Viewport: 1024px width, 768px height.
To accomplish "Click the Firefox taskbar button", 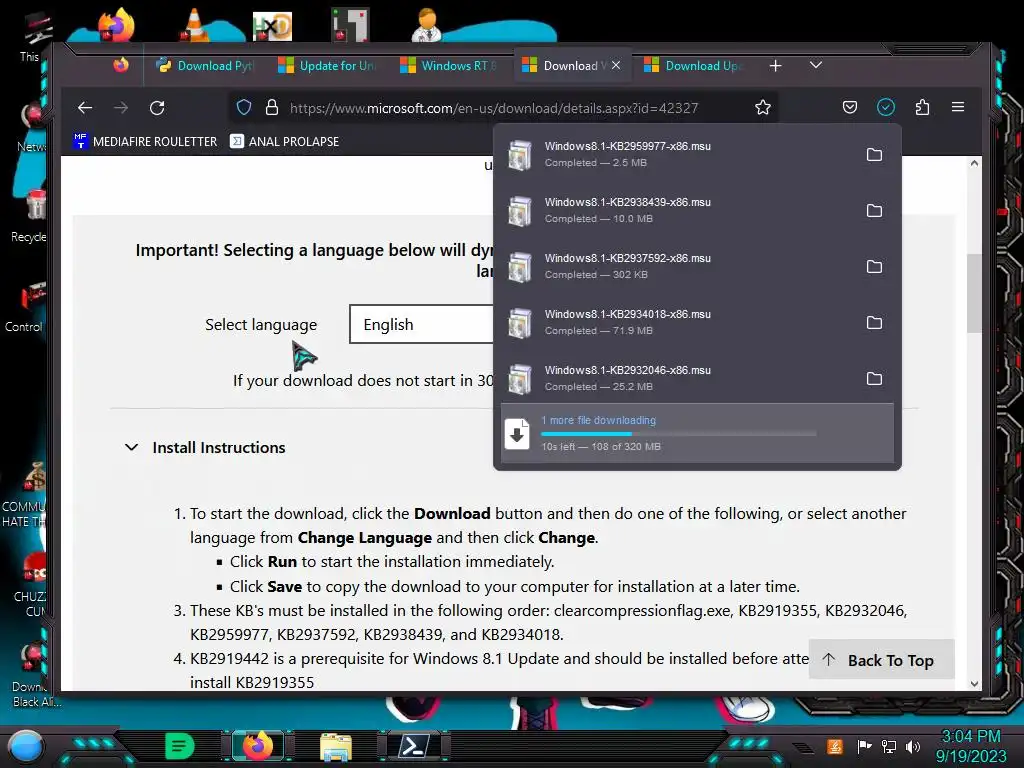I will point(258,746).
